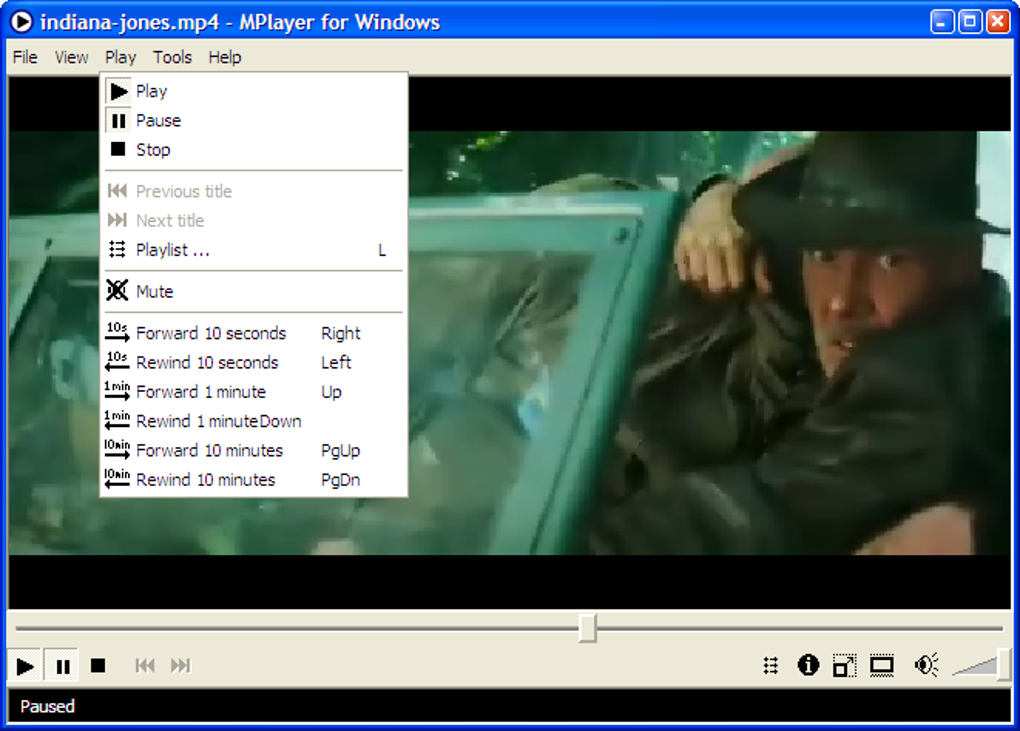1020x731 pixels.
Task: Minimize the MPlayer window
Action: [941, 21]
